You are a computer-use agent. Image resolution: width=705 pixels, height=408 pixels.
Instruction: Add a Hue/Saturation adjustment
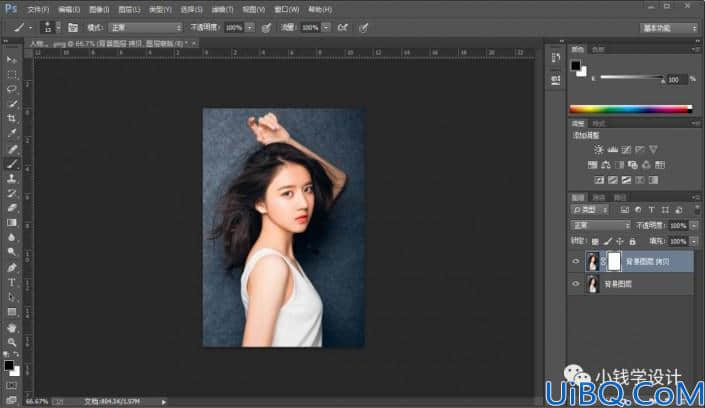(x=593, y=165)
